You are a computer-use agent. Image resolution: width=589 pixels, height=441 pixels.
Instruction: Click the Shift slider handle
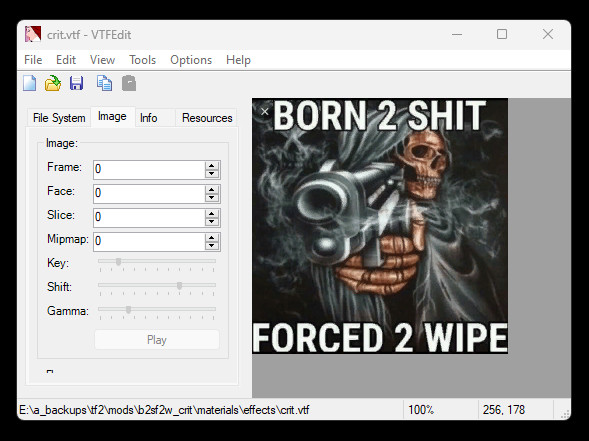180,285
